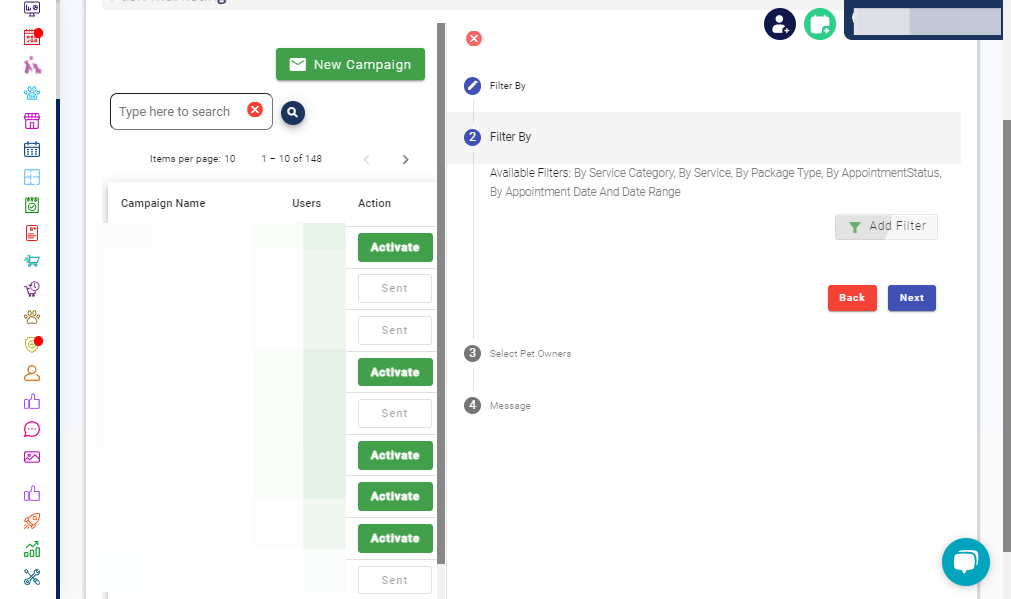Viewport: 1011px width, 599px height.
Task: Click the Sent button in ninth row
Action: (x=395, y=580)
